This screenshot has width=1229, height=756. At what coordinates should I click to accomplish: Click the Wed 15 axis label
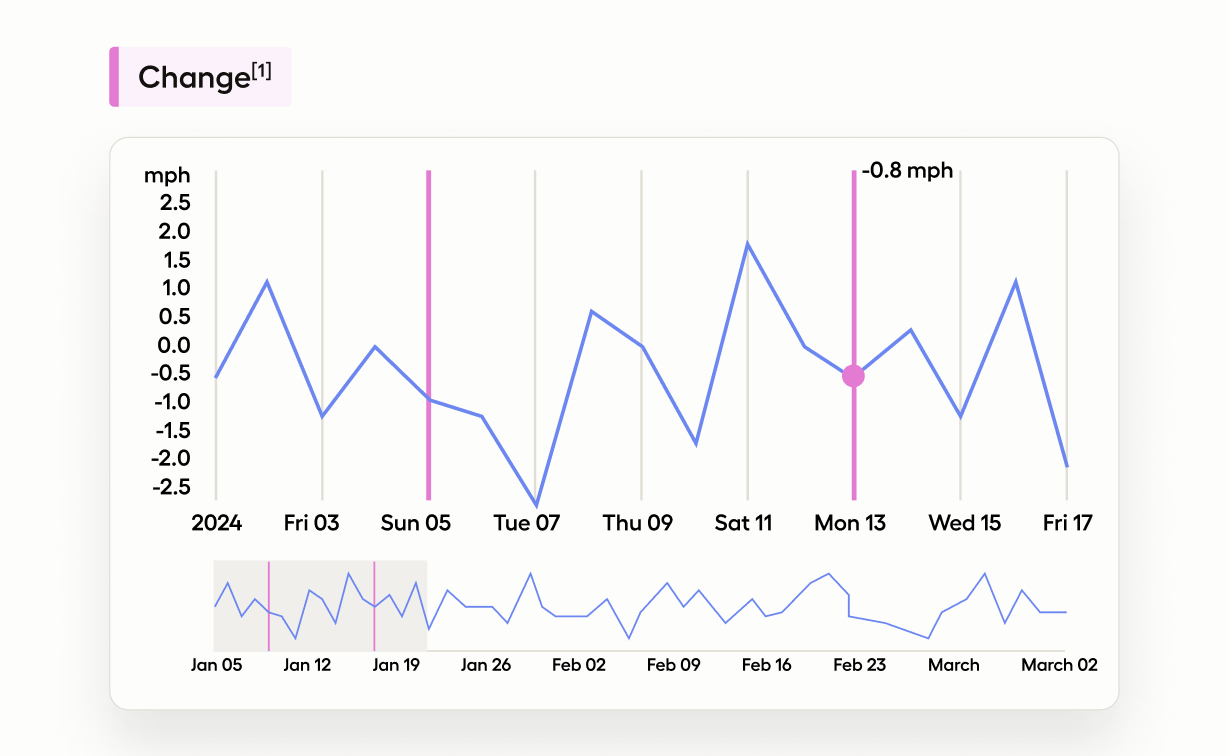coord(964,523)
